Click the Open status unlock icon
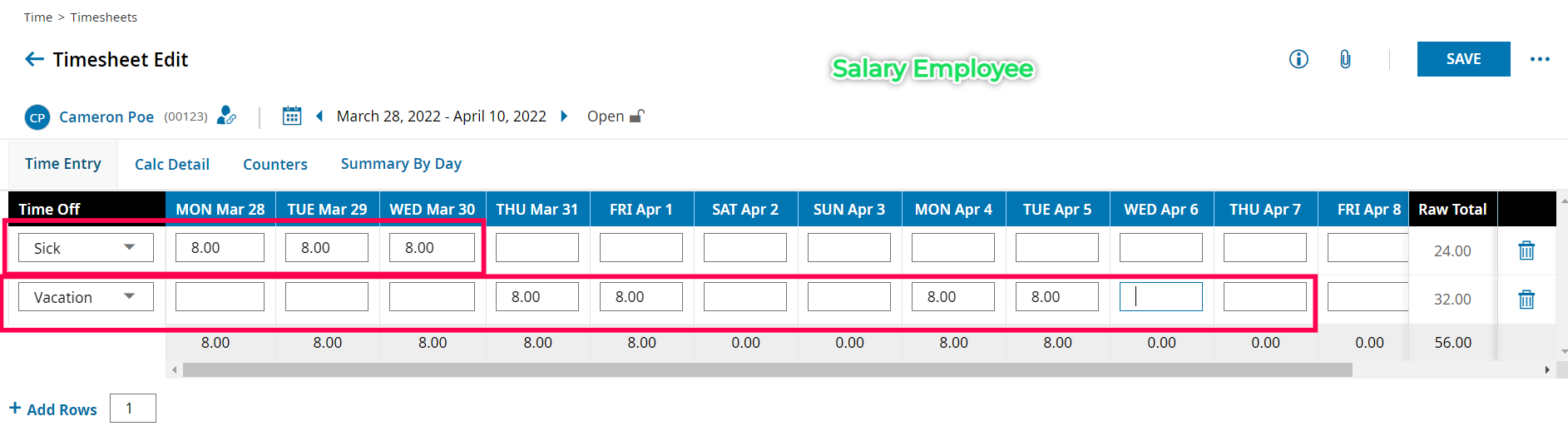This screenshot has width=1568, height=441. (x=637, y=116)
